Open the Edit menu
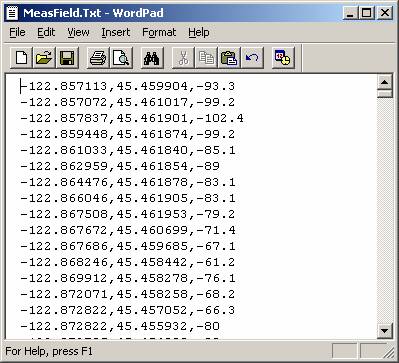 pyautogui.click(x=46, y=32)
